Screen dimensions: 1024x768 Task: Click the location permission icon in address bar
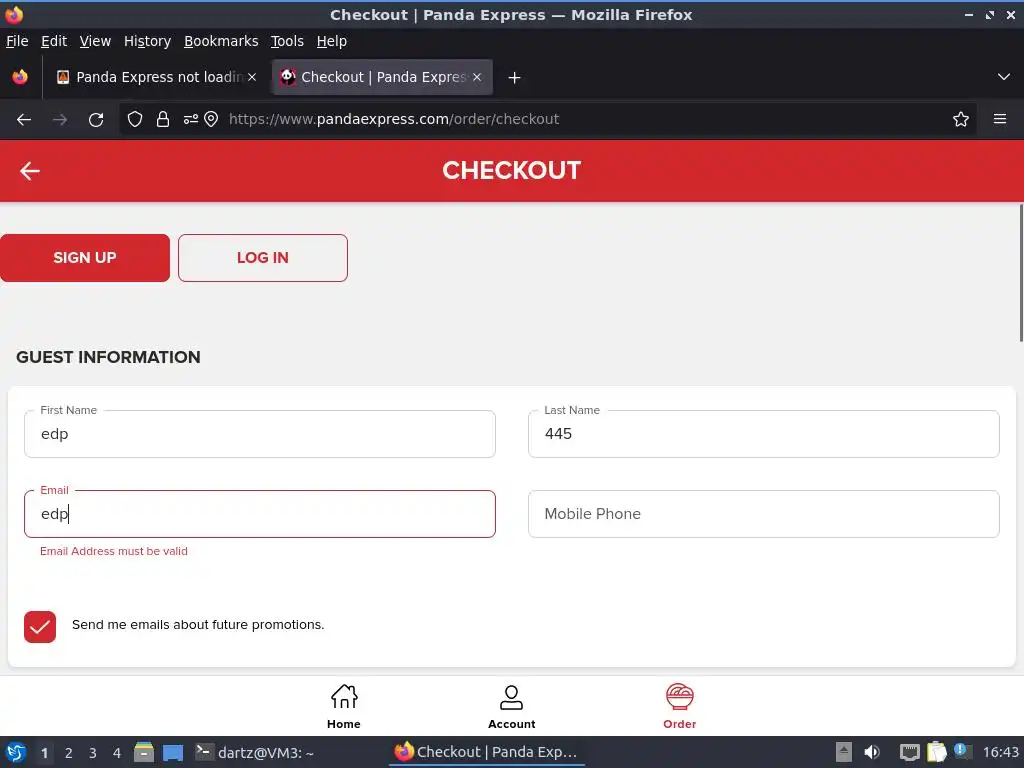[x=211, y=119]
